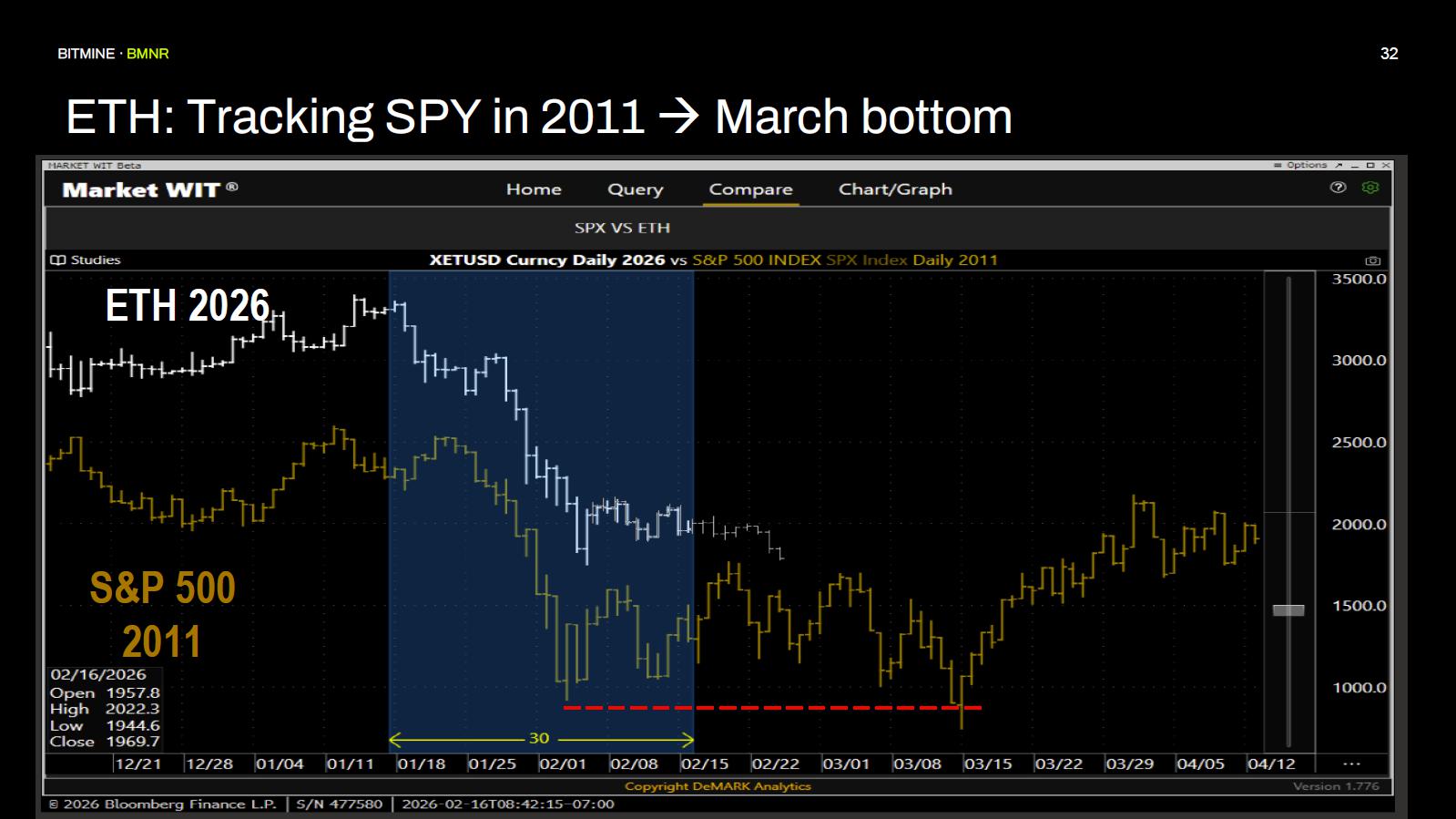
Task: Open the Options menu
Action: click(1307, 166)
